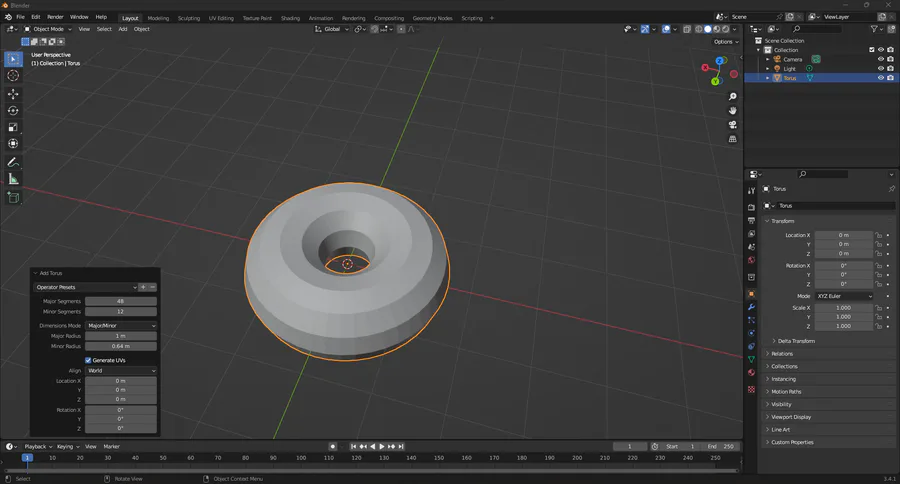Open the timeline Playback menu

pyautogui.click(x=37, y=447)
